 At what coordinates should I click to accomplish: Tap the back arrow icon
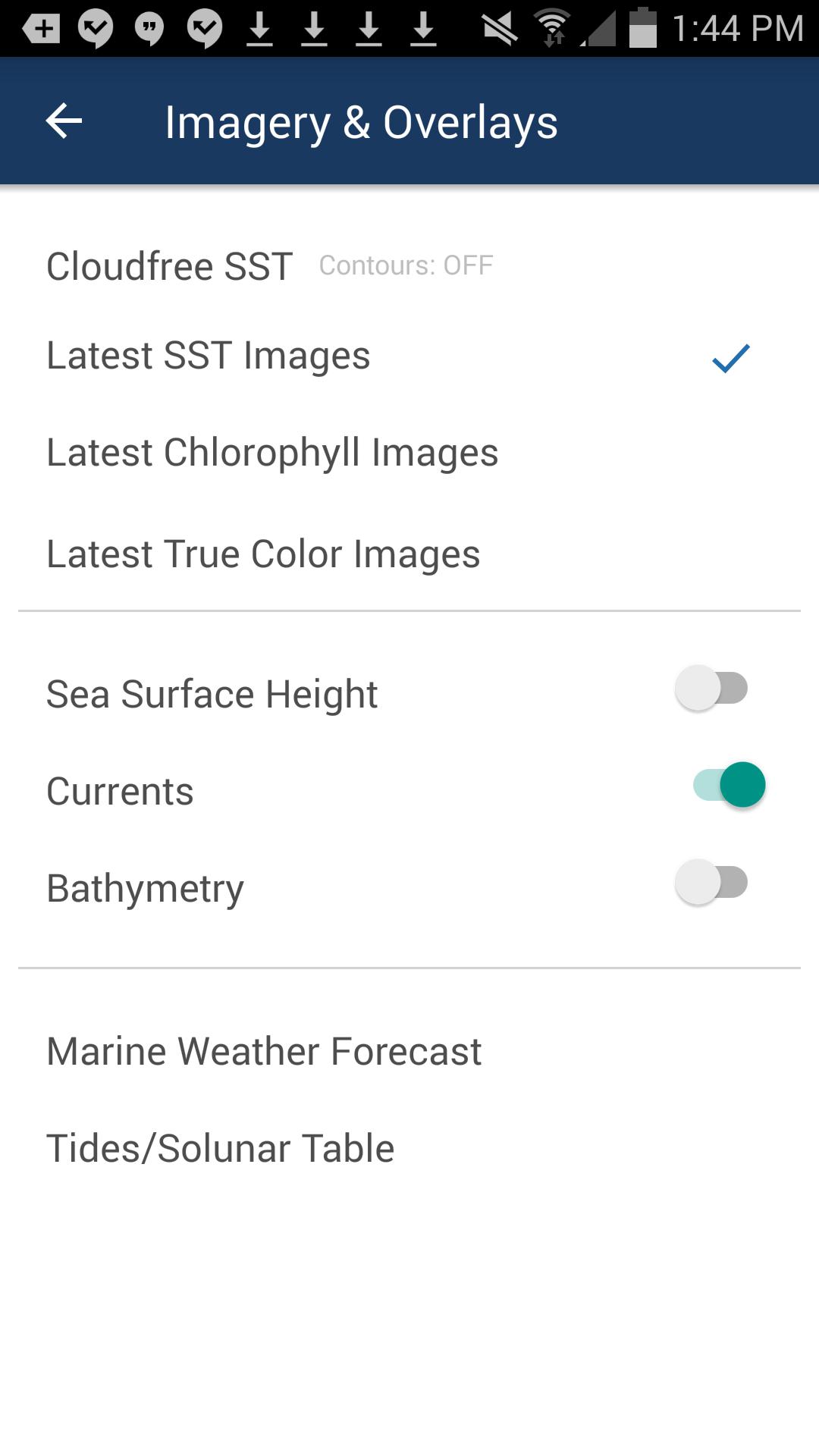tap(64, 121)
